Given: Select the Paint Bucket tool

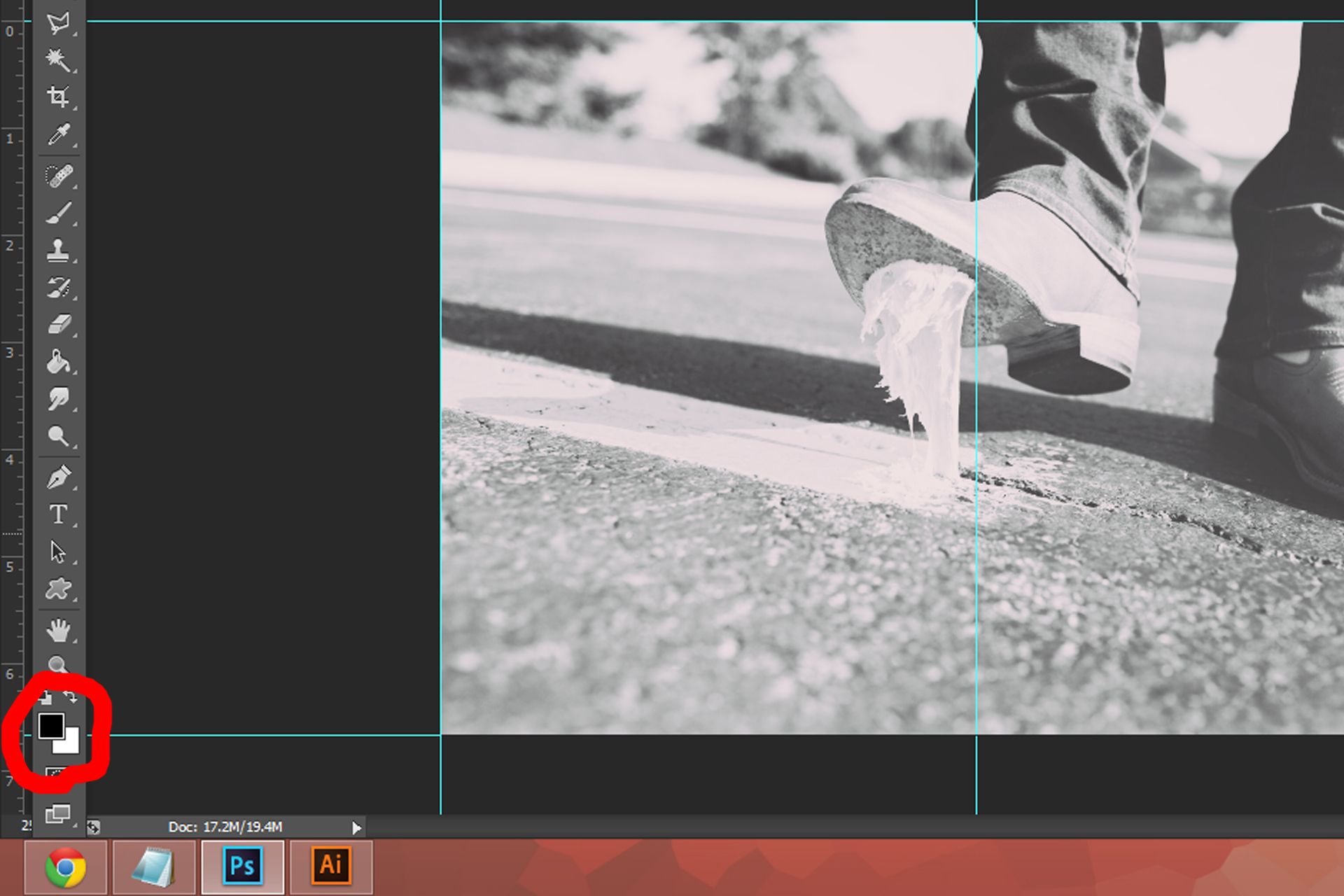Looking at the screenshot, I should 58,362.
